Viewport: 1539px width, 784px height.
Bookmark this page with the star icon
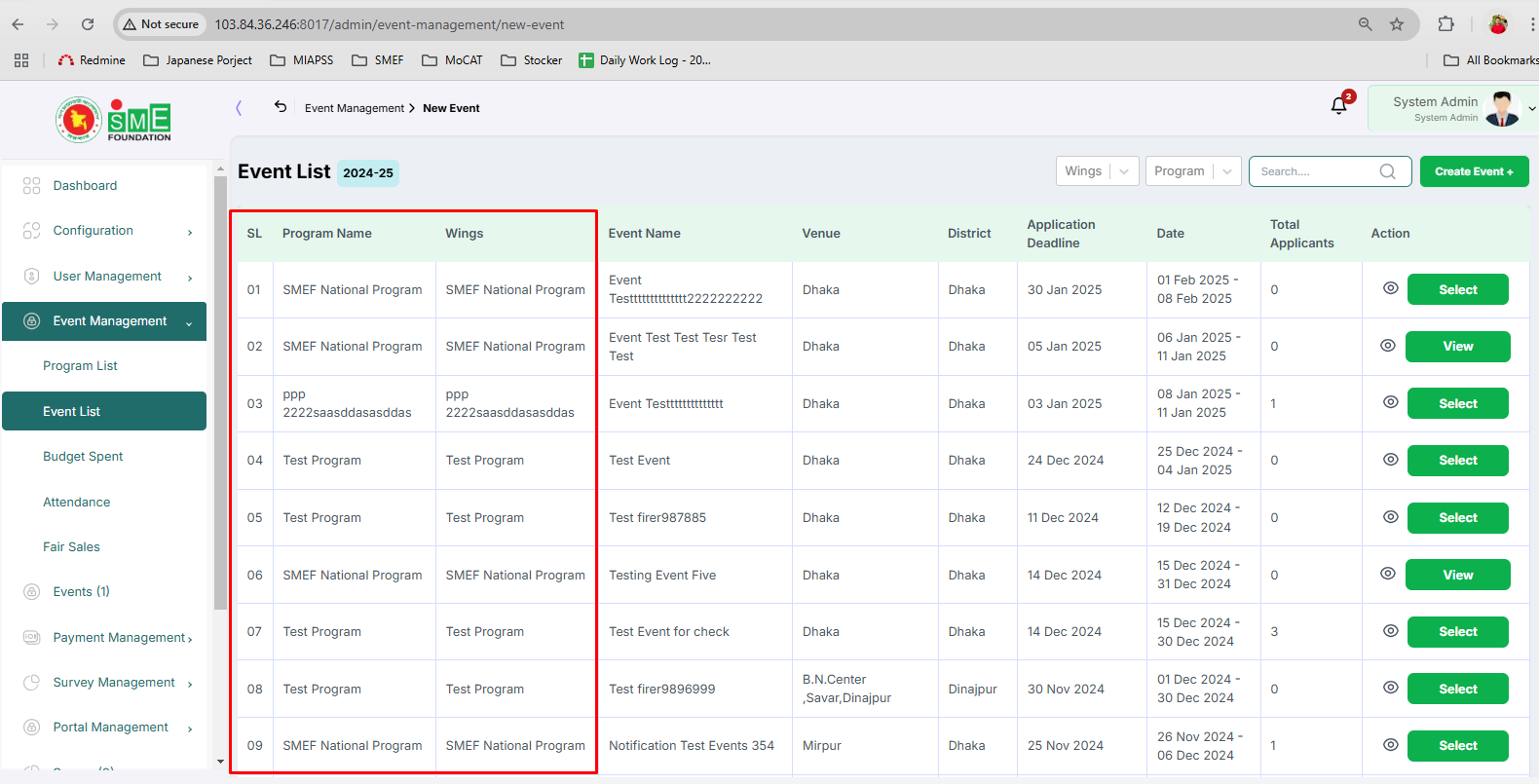(1397, 24)
